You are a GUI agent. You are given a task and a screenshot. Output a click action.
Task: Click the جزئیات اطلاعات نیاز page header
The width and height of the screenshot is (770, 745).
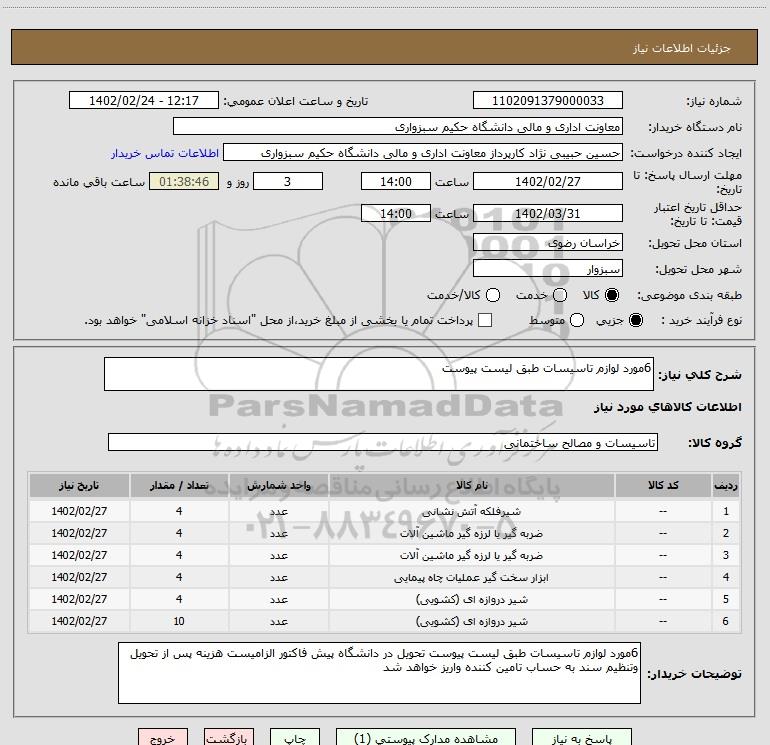tap(682, 48)
